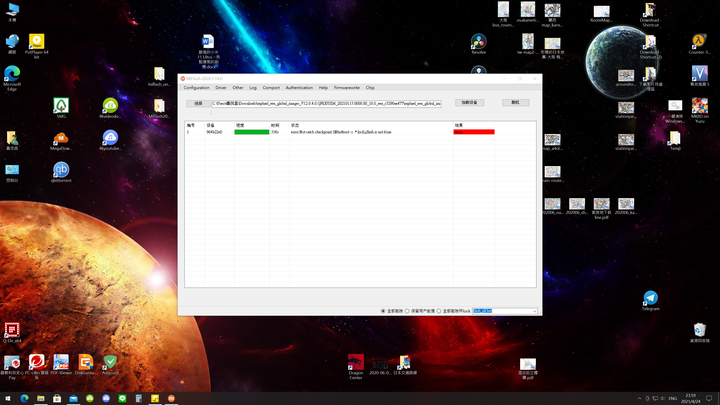Open the 4kyoutube desktop icon
Viewport: 720px width, 405px height.
click(110, 140)
